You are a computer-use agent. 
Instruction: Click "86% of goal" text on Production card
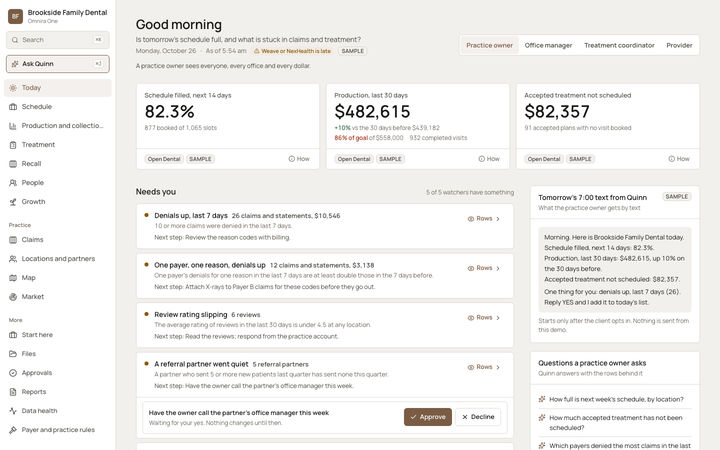[351, 138]
